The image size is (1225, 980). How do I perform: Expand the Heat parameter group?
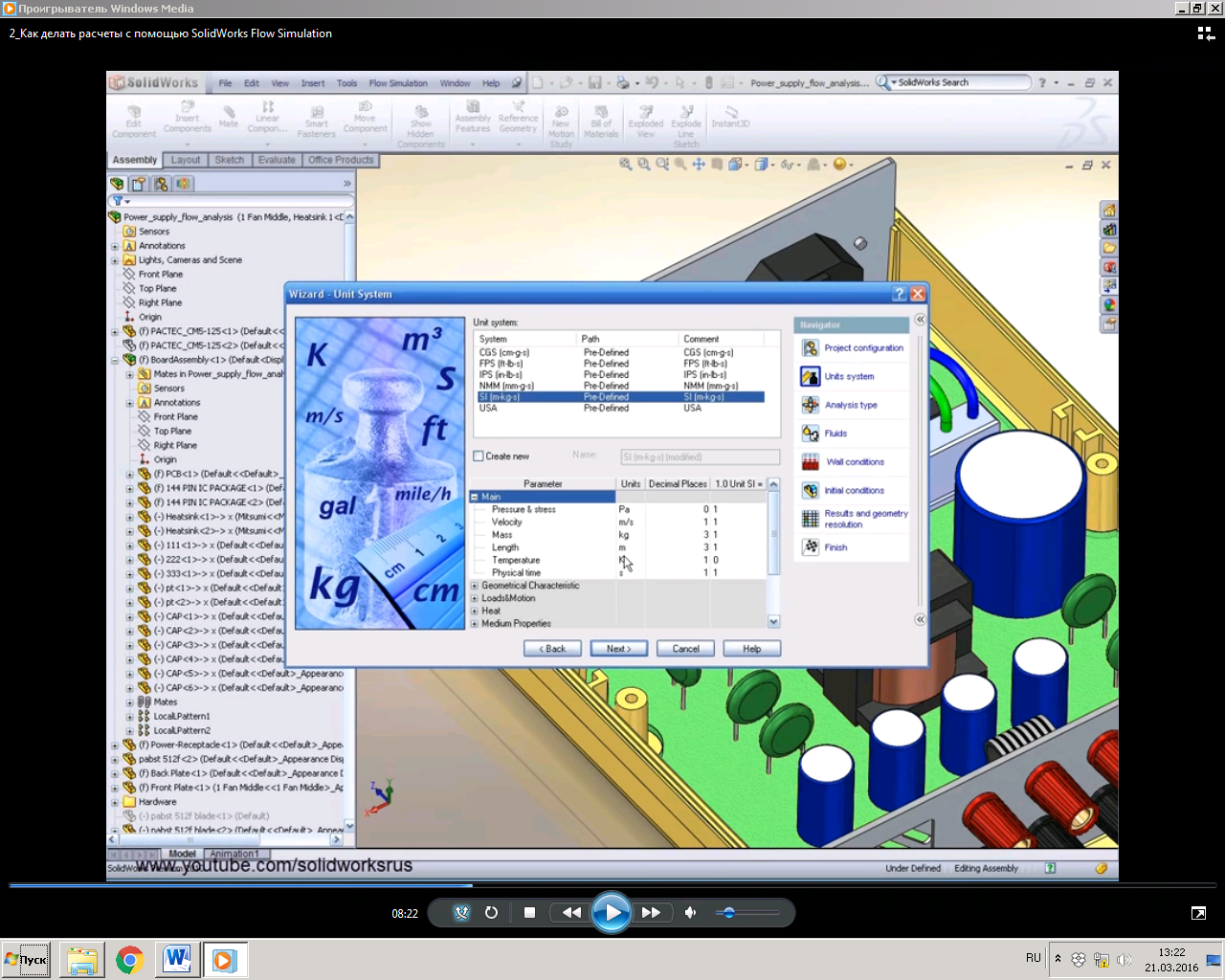[475, 611]
